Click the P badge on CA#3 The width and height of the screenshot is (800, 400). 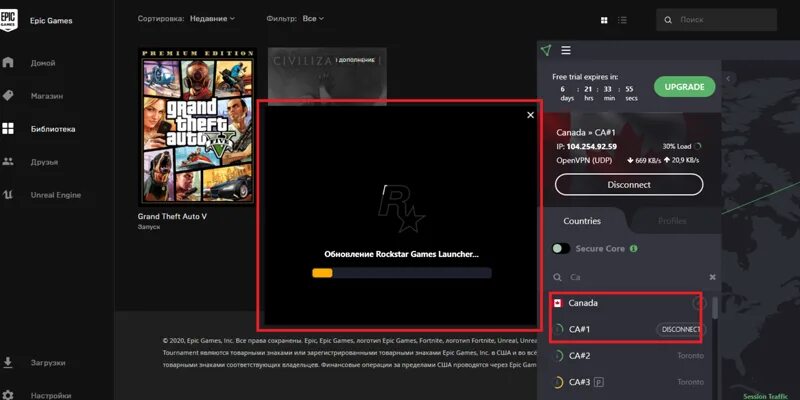tap(600, 382)
